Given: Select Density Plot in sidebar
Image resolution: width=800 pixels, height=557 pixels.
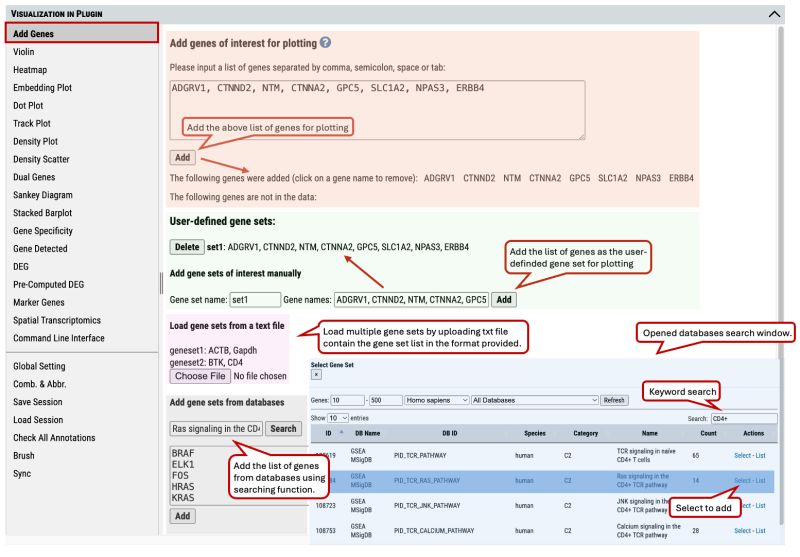Looking at the screenshot, I should [35, 141].
